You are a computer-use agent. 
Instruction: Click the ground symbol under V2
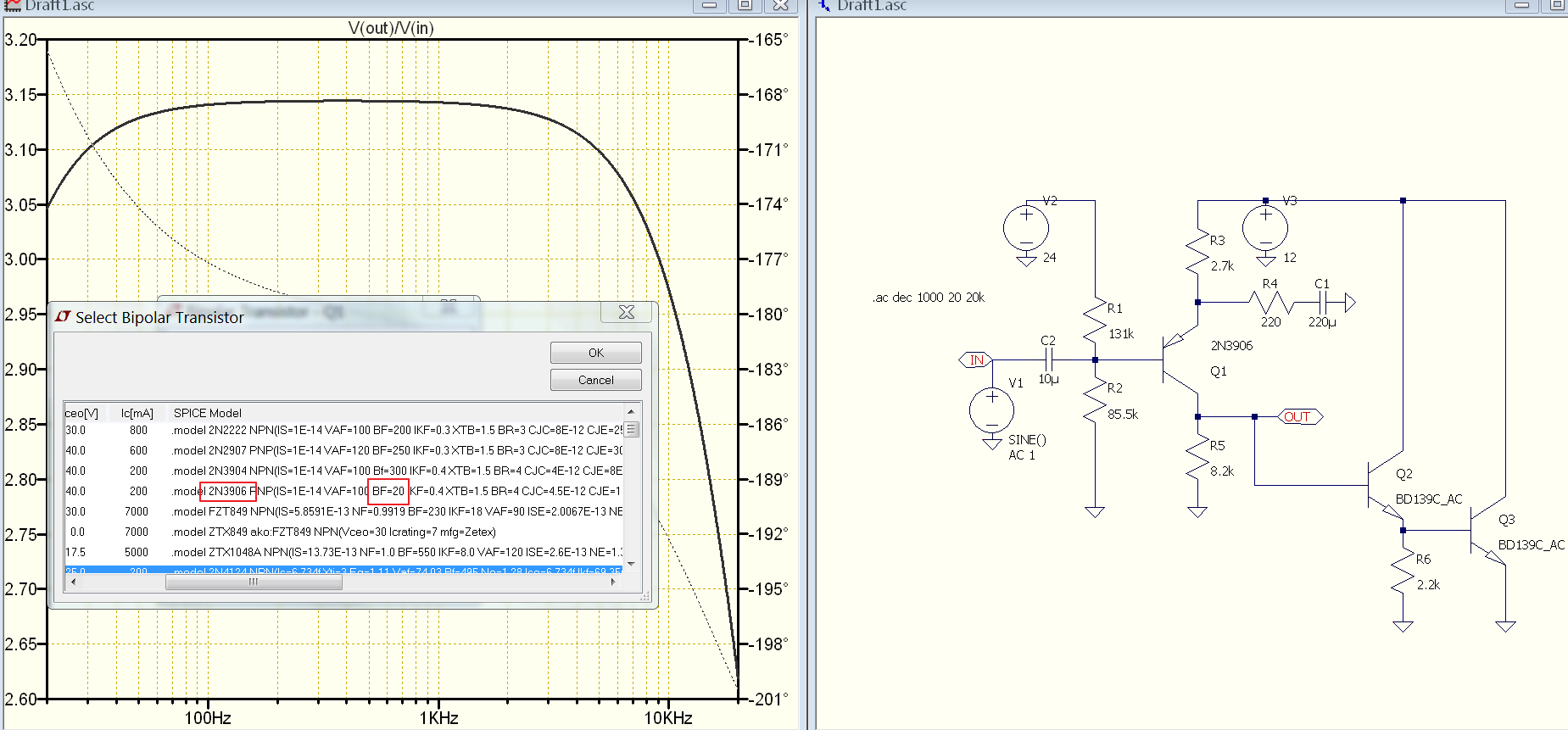coord(1026,260)
